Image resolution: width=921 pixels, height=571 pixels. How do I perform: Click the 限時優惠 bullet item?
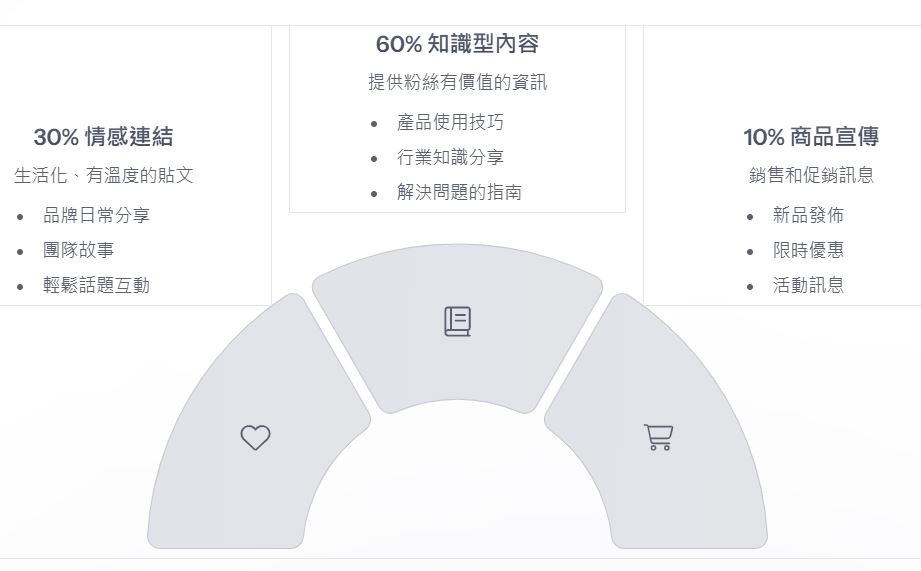point(808,250)
